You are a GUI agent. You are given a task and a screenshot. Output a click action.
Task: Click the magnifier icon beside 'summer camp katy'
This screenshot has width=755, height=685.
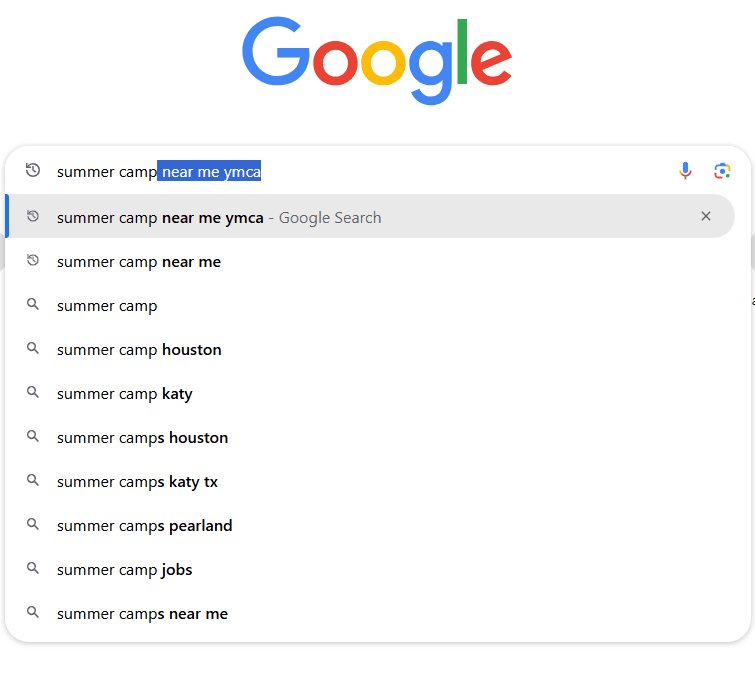pyautogui.click(x=33, y=393)
